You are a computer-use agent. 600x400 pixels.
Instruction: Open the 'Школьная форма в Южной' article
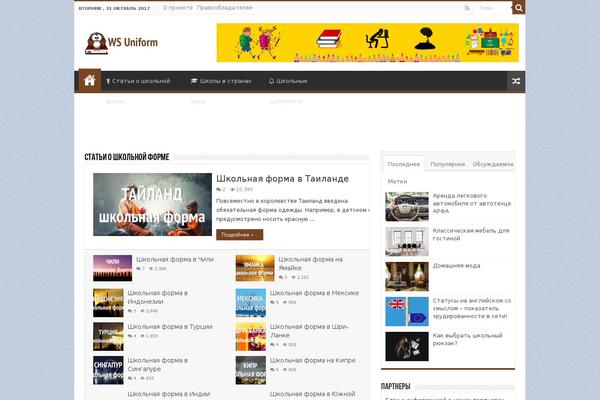pos(312,394)
